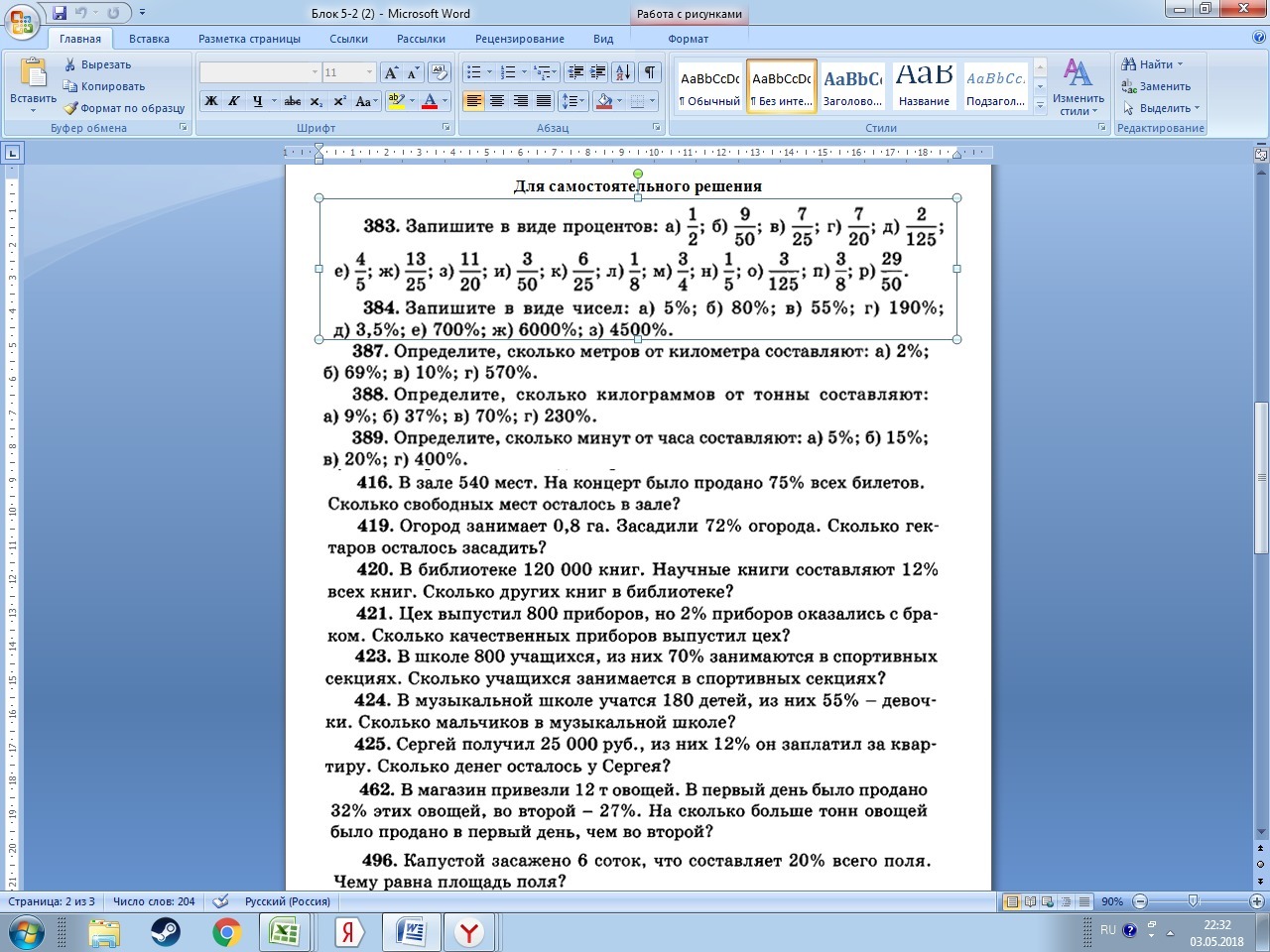Zoom out with the minus button
This screenshot has height=952, width=1270.
tap(1140, 901)
